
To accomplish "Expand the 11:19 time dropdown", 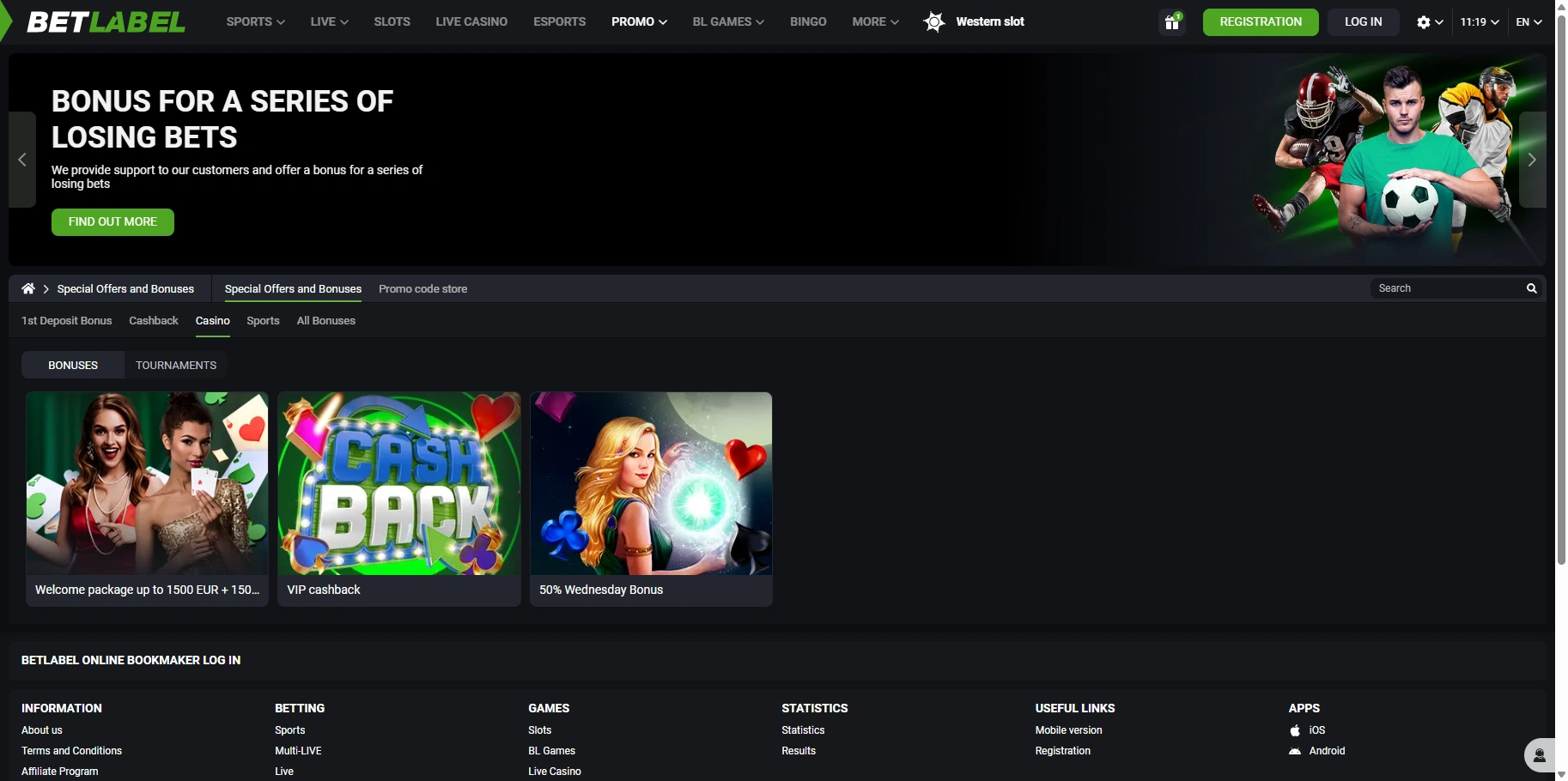I will tap(1479, 22).
